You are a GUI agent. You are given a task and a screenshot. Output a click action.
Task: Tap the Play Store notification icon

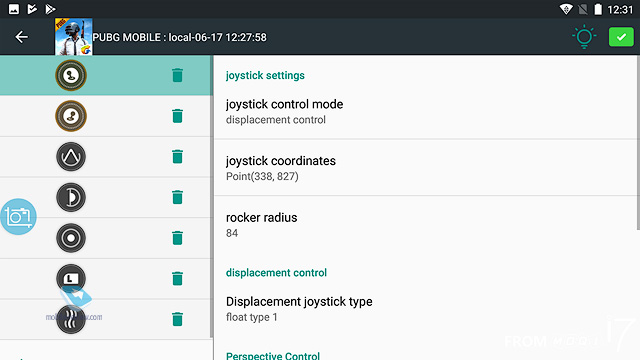[x=50, y=9]
